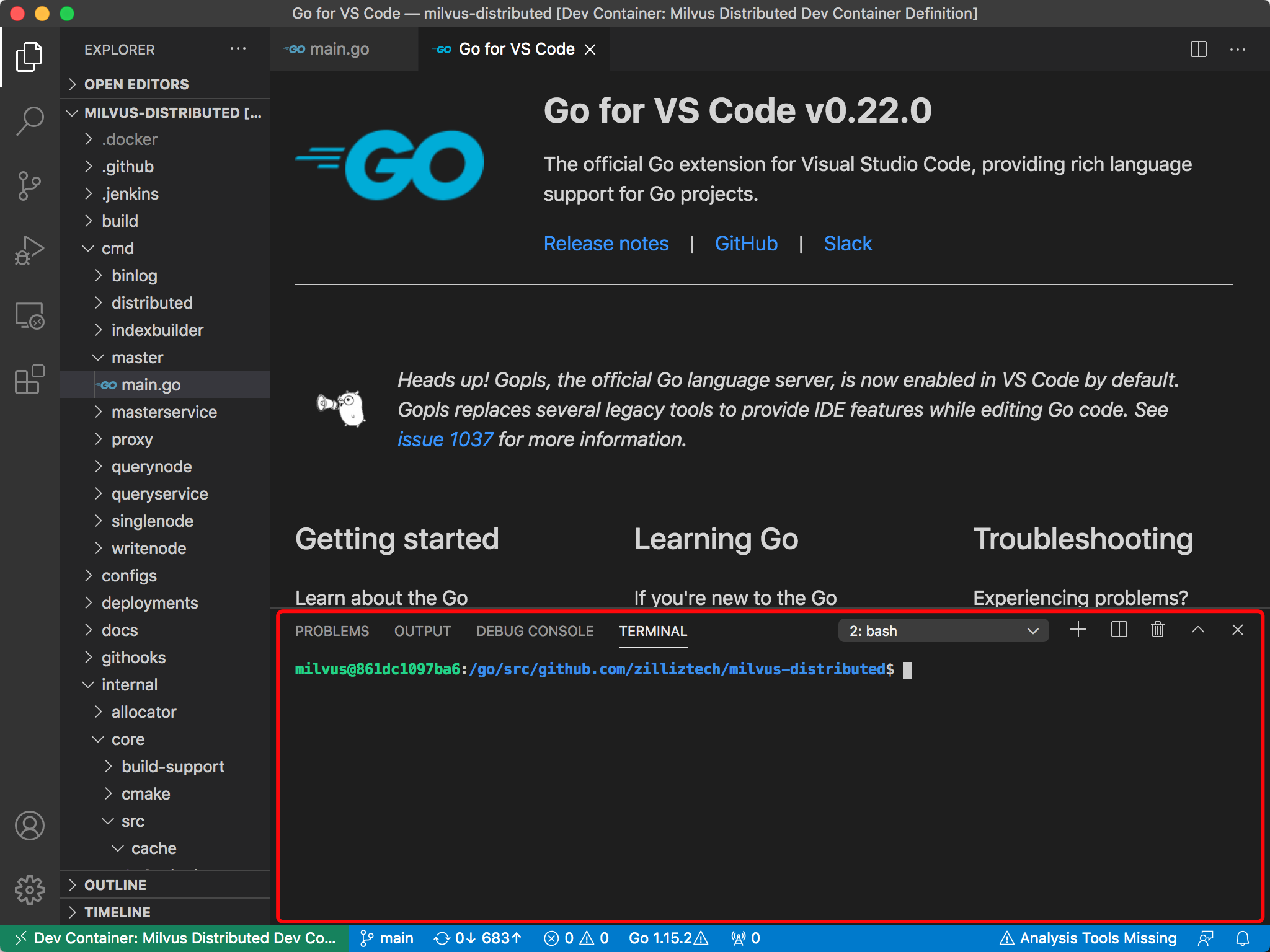Open the Release notes link

(x=606, y=244)
